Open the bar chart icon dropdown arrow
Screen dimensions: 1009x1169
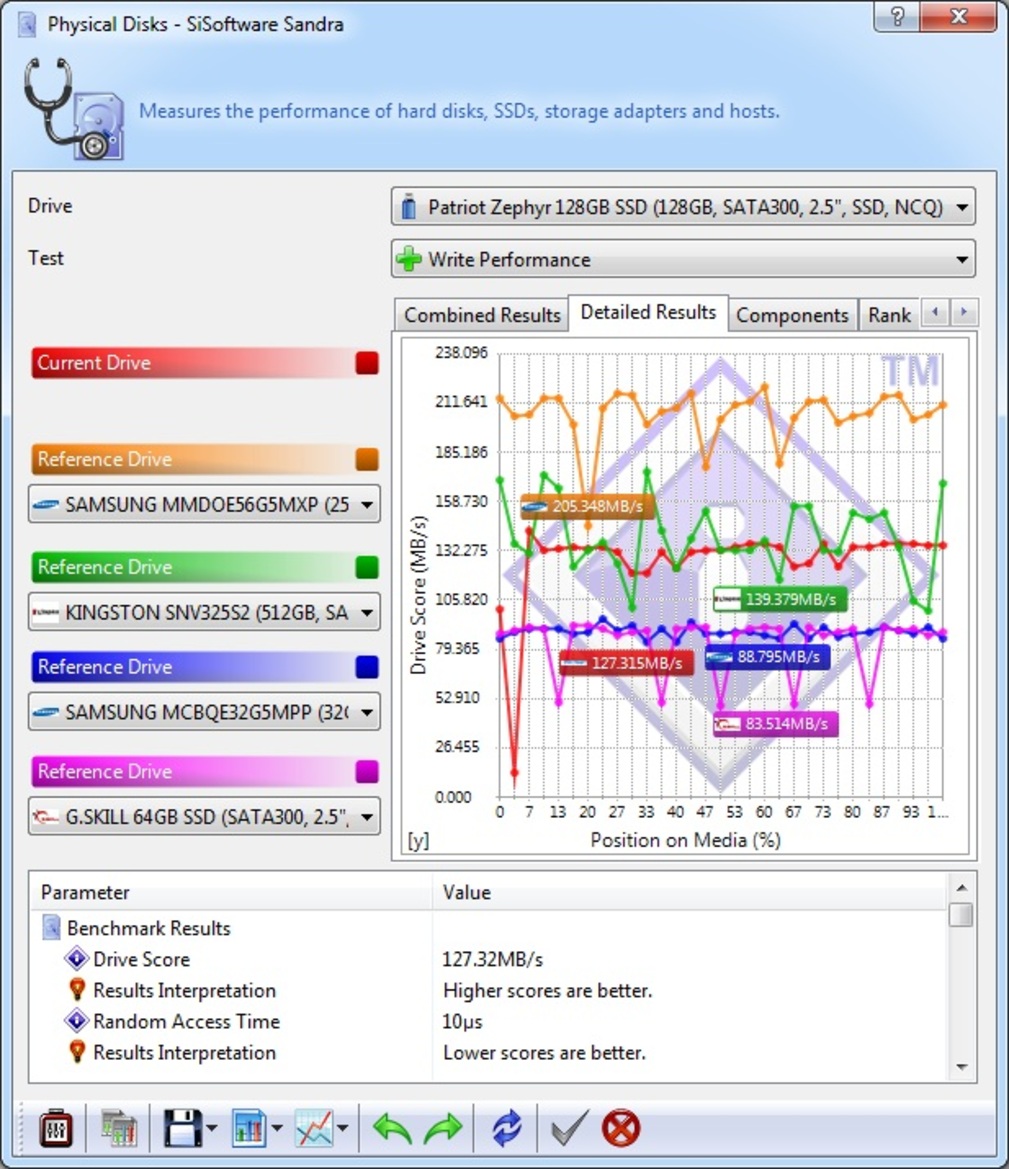tap(277, 1128)
